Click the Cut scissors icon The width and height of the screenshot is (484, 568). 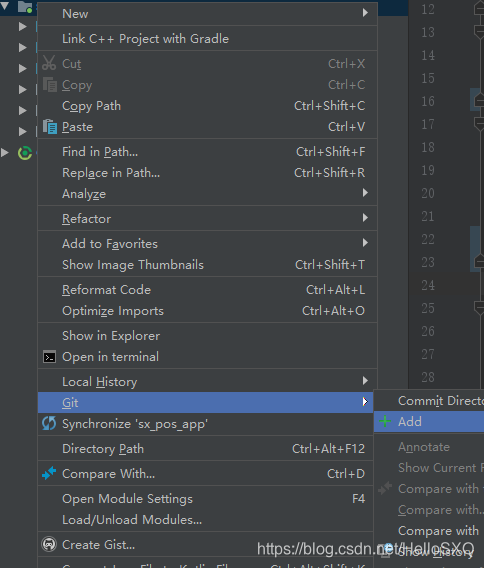point(49,63)
